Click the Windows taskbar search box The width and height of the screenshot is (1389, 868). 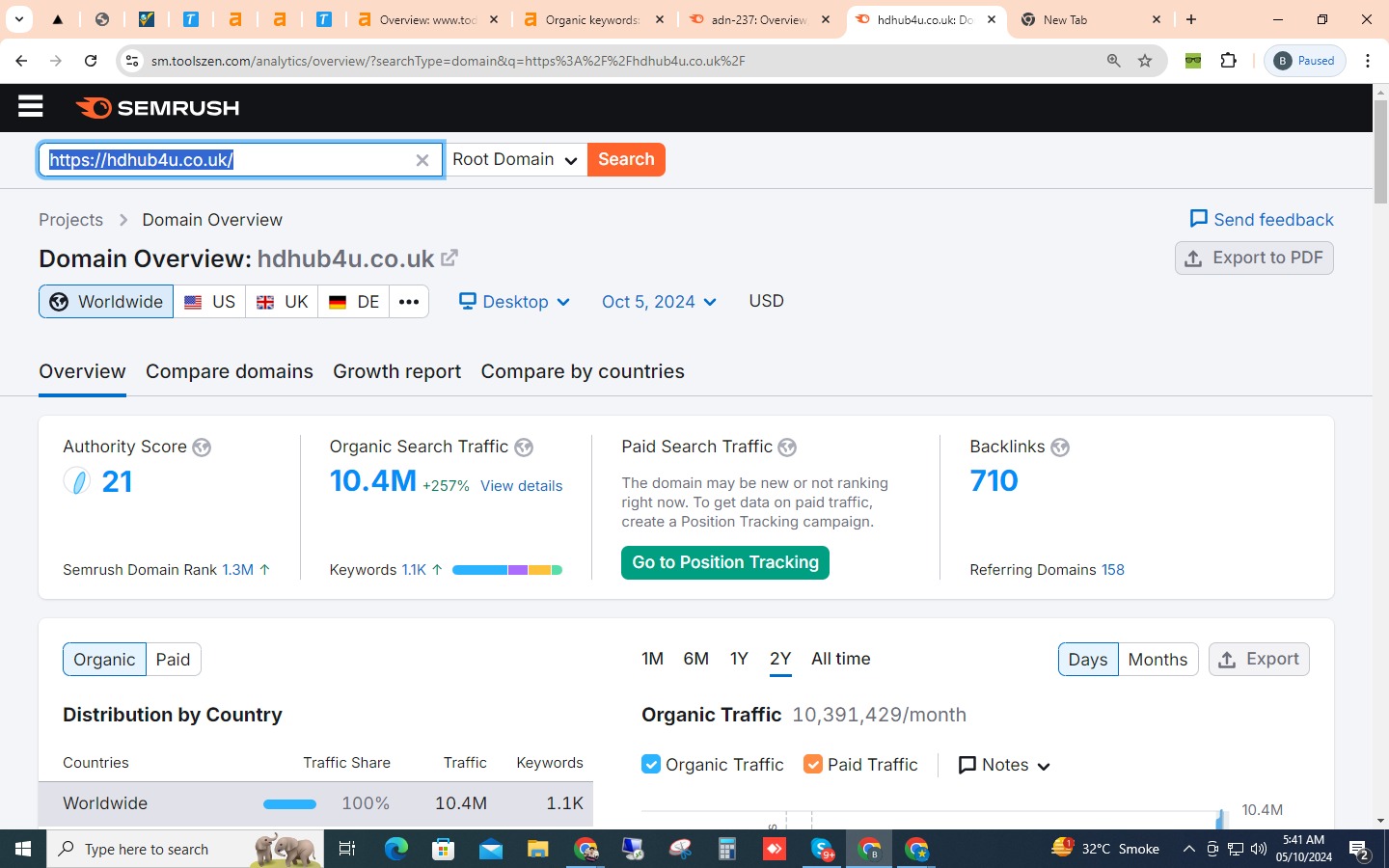185,849
